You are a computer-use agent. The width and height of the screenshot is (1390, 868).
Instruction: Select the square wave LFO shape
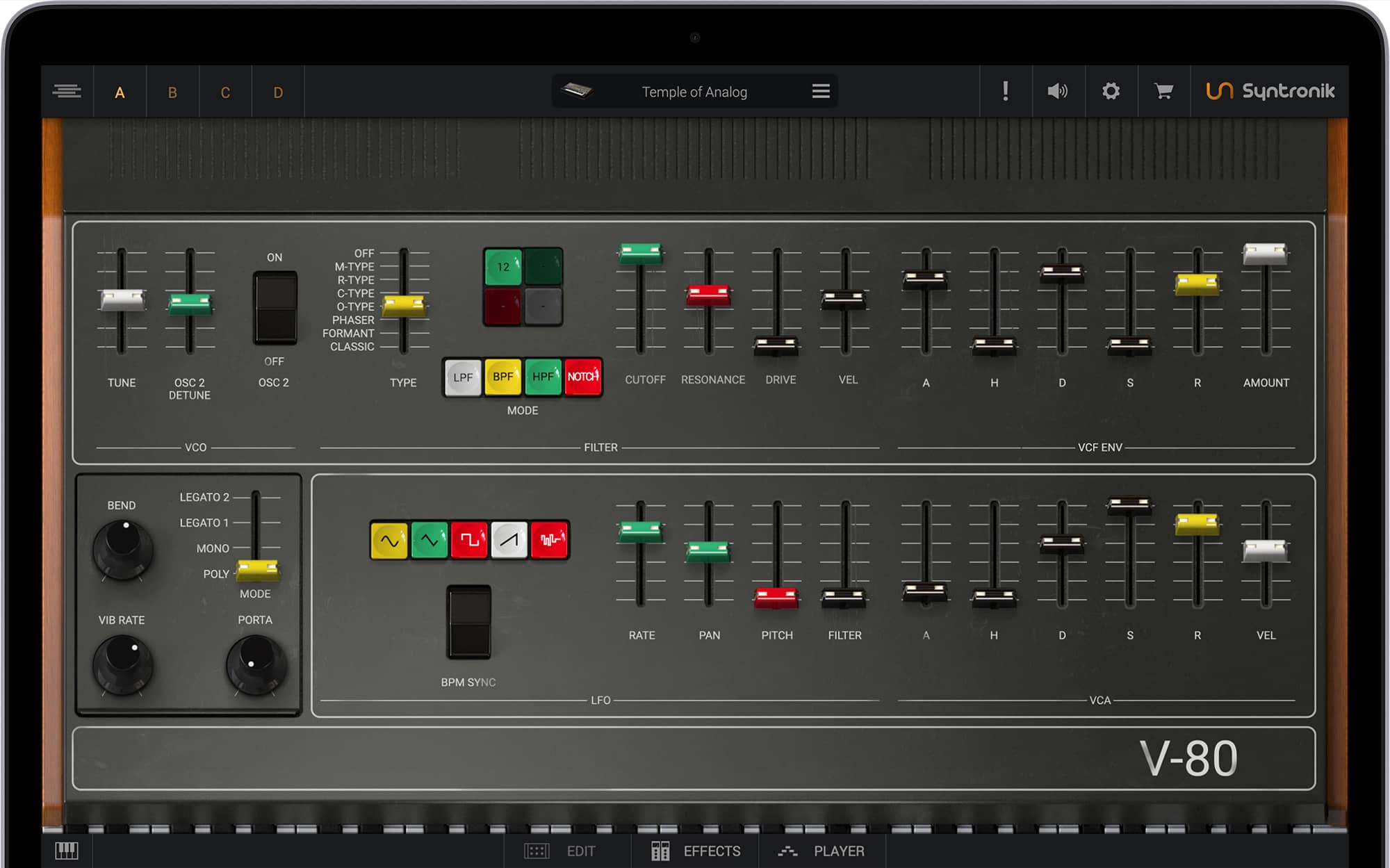click(x=469, y=540)
